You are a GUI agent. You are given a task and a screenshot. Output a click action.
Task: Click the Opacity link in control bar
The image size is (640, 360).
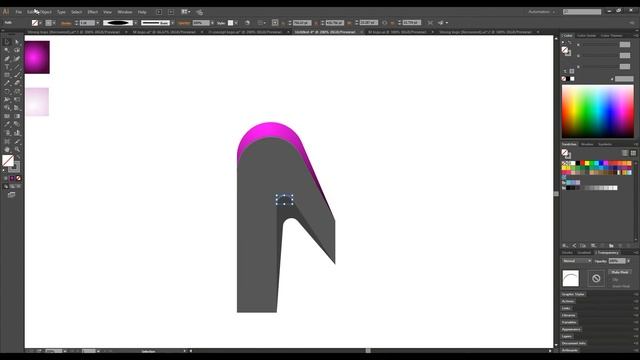[x=184, y=23]
